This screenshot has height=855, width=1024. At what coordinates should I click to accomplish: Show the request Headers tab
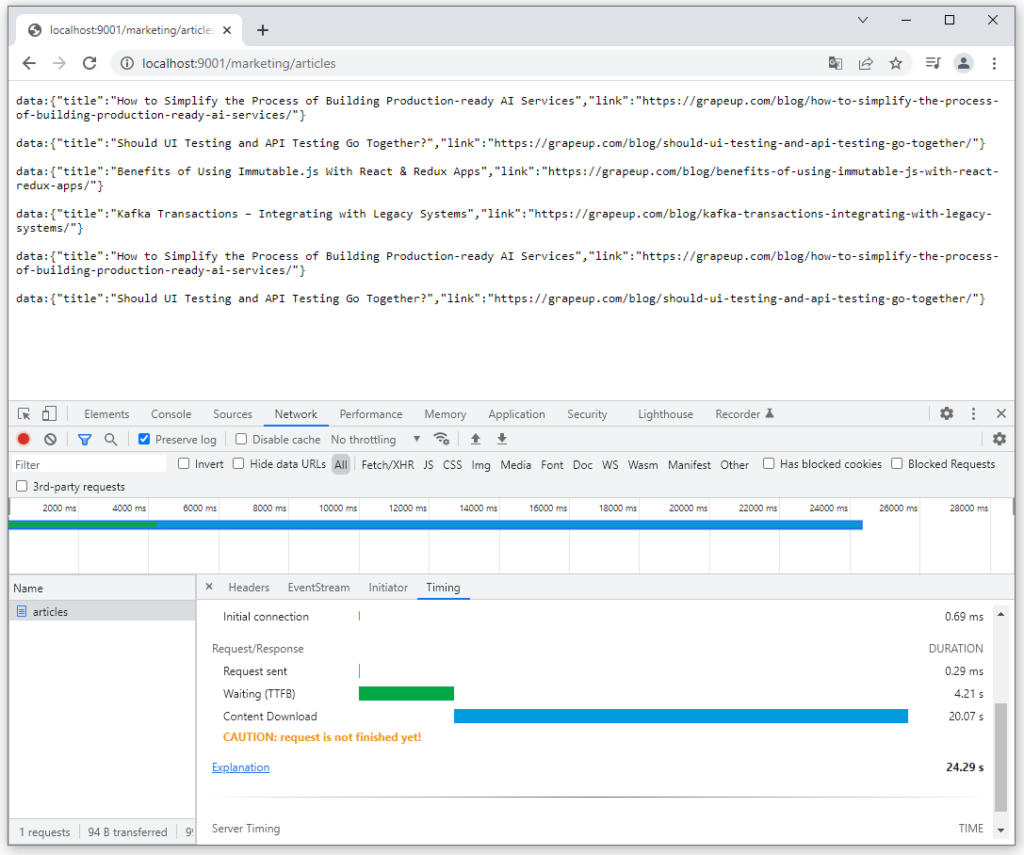point(249,587)
